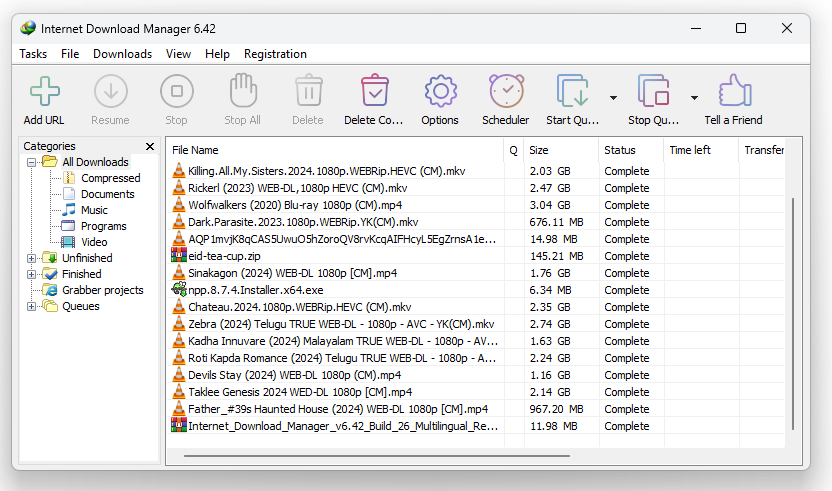Viewport: 832px width, 491px height.
Task: Click the horizontal scrollbar below the list
Action: tap(377, 456)
